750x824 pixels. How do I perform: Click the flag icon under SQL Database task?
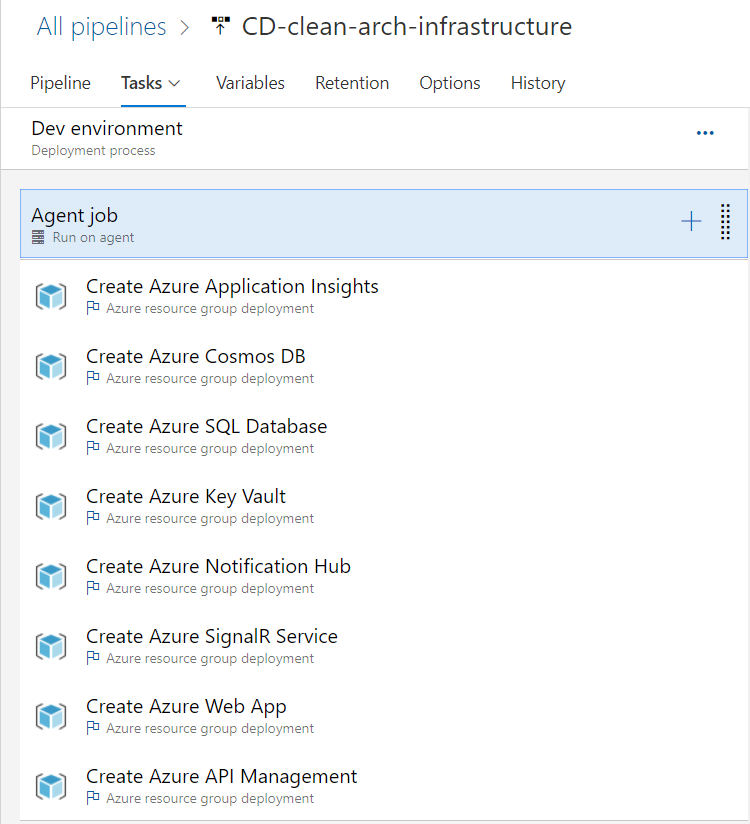93,447
